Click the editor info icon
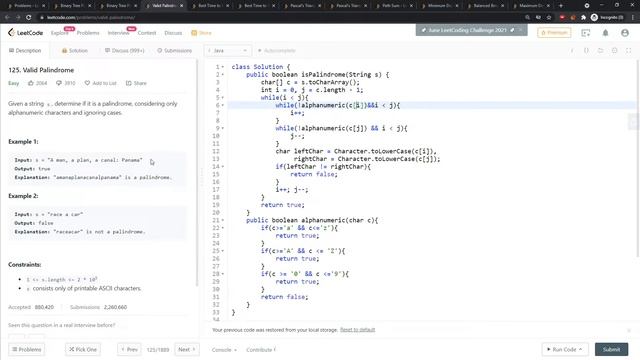The height and width of the screenshot is (360, 640). pyautogui.click(x=572, y=51)
